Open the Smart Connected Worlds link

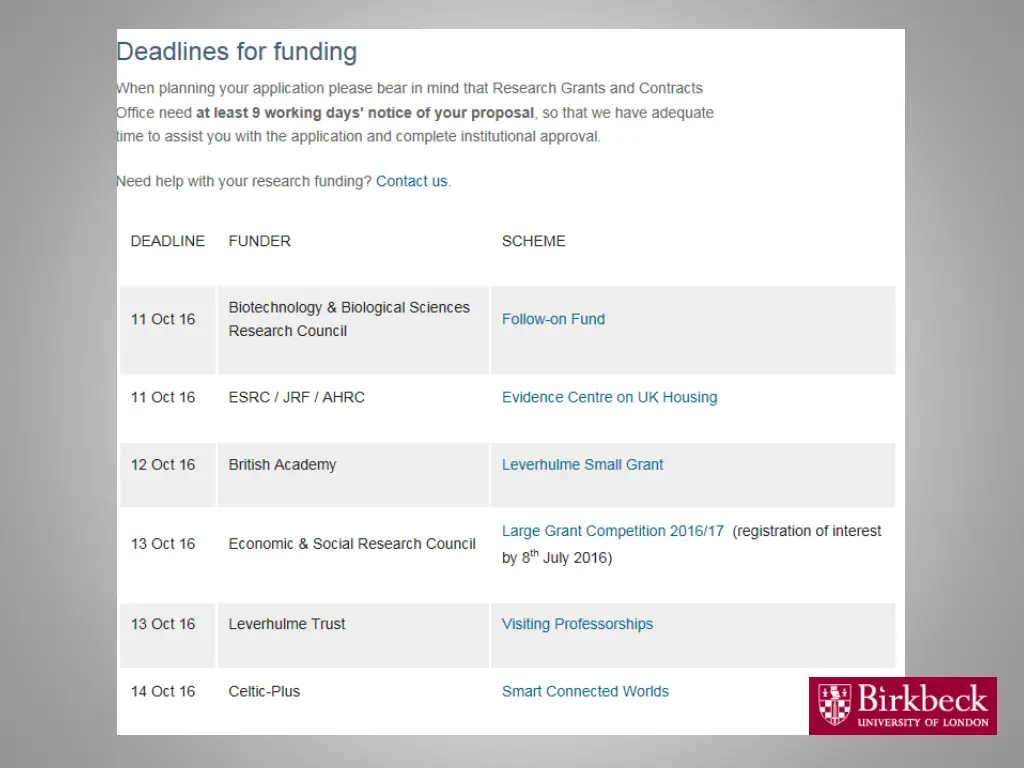coord(585,691)
